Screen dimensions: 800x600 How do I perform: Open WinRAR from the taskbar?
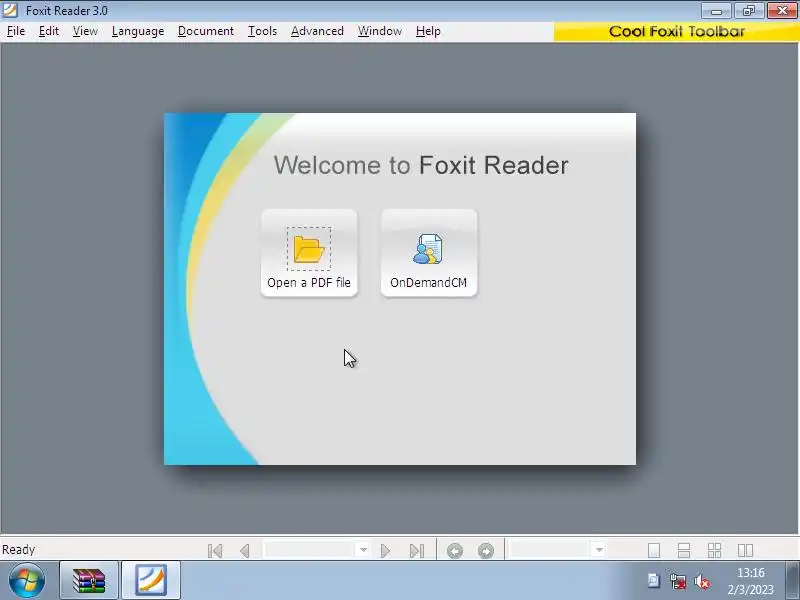pyautogui.click(x=89, y=581)
